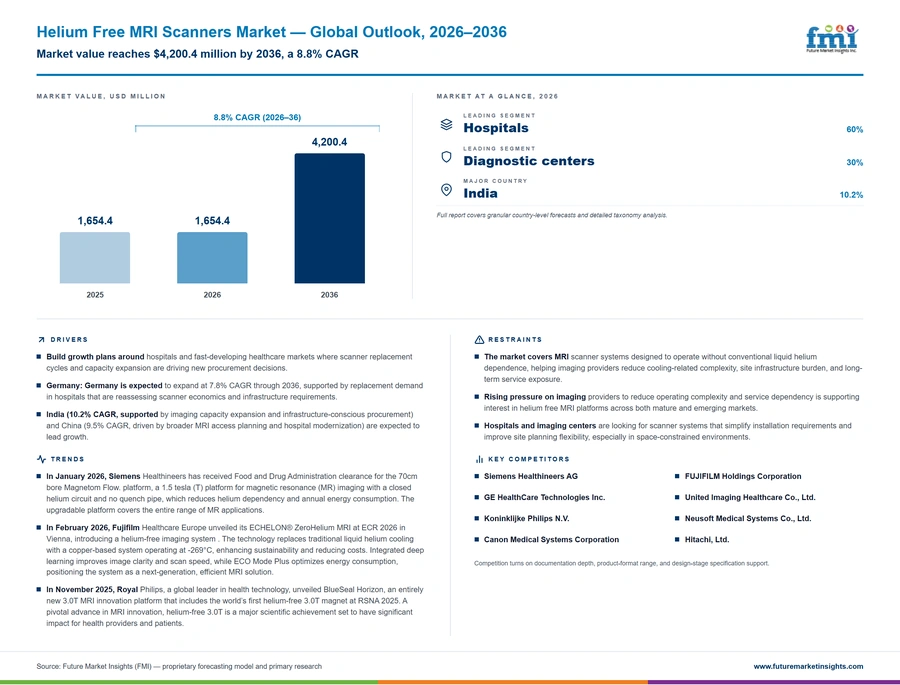This screenshot has height=685, width=900.
Task: Click Neusoft Medical Systems Co., Ltd. competitor
Action: click(x=747, y=518)
